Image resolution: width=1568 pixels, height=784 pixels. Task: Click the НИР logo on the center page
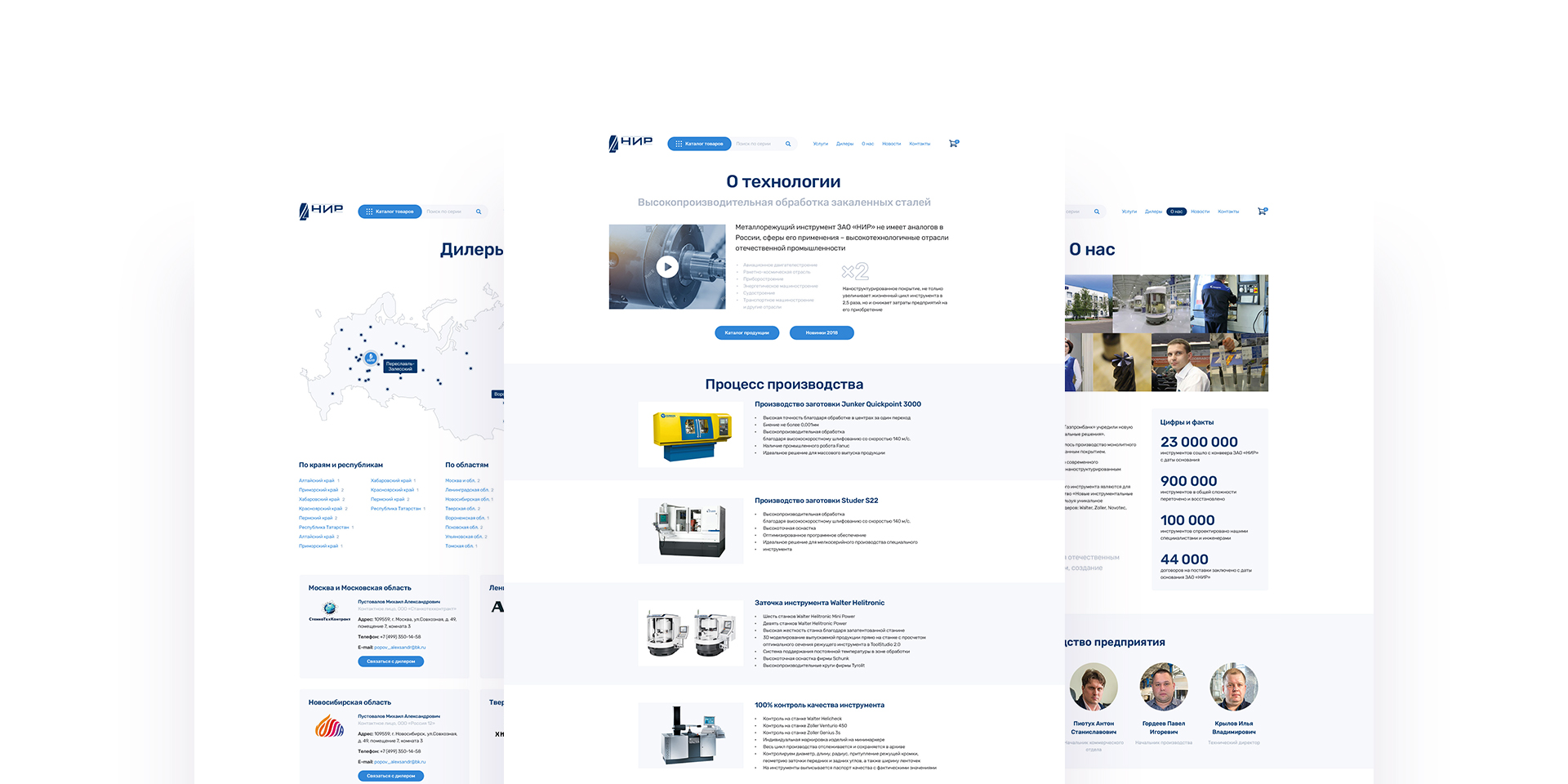(630, 143)
